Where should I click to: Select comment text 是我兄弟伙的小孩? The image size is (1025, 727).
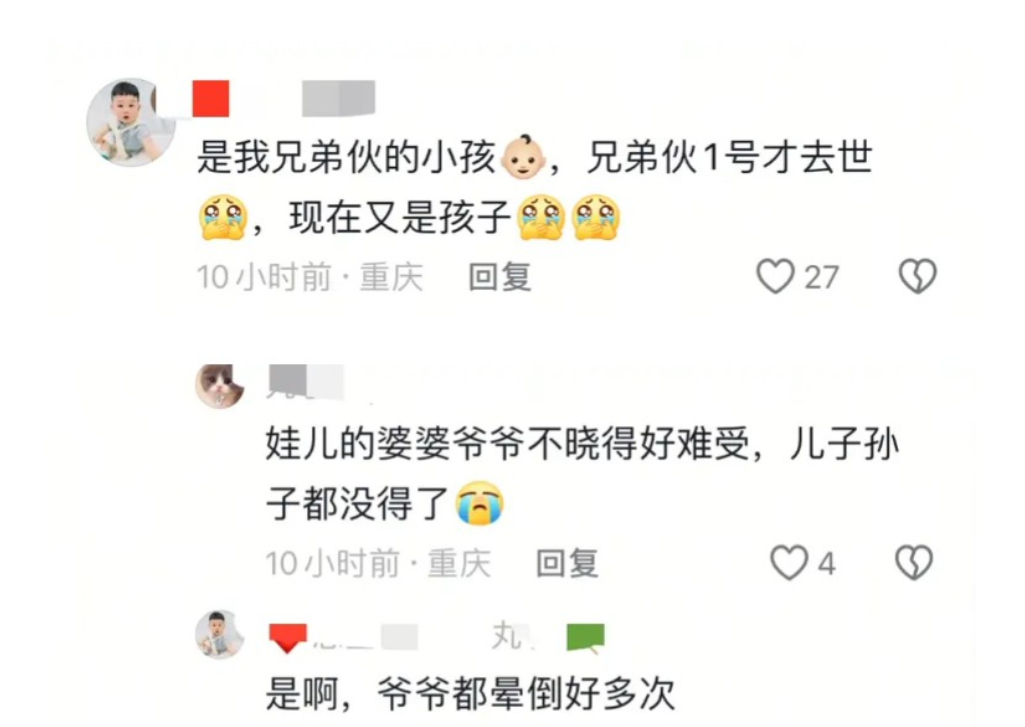(x=346, y=158)
